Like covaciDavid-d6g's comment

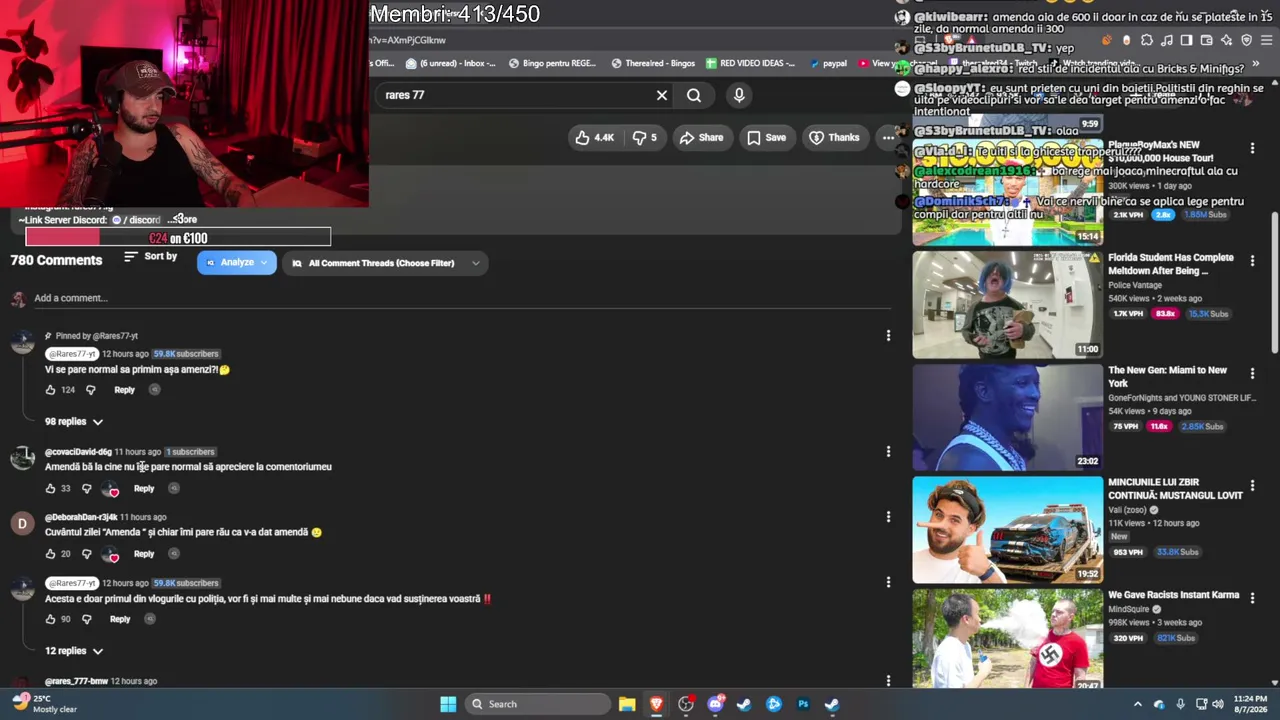pyautogui.click(x=50, y=489)
